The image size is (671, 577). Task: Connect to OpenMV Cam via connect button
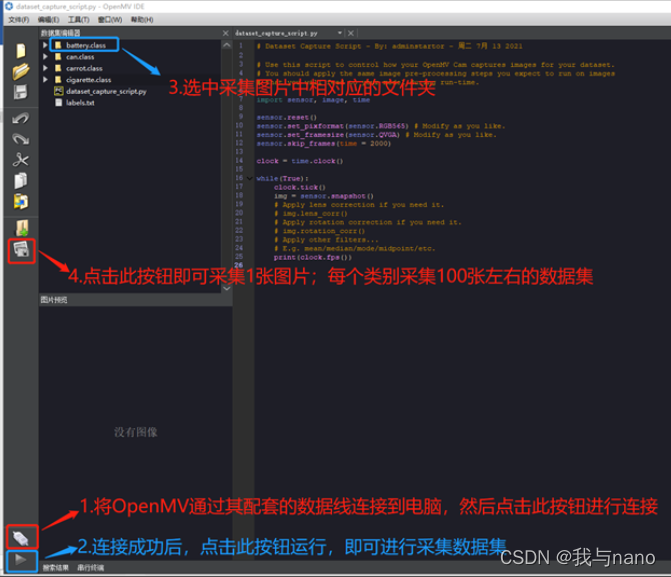click(21, 537)
